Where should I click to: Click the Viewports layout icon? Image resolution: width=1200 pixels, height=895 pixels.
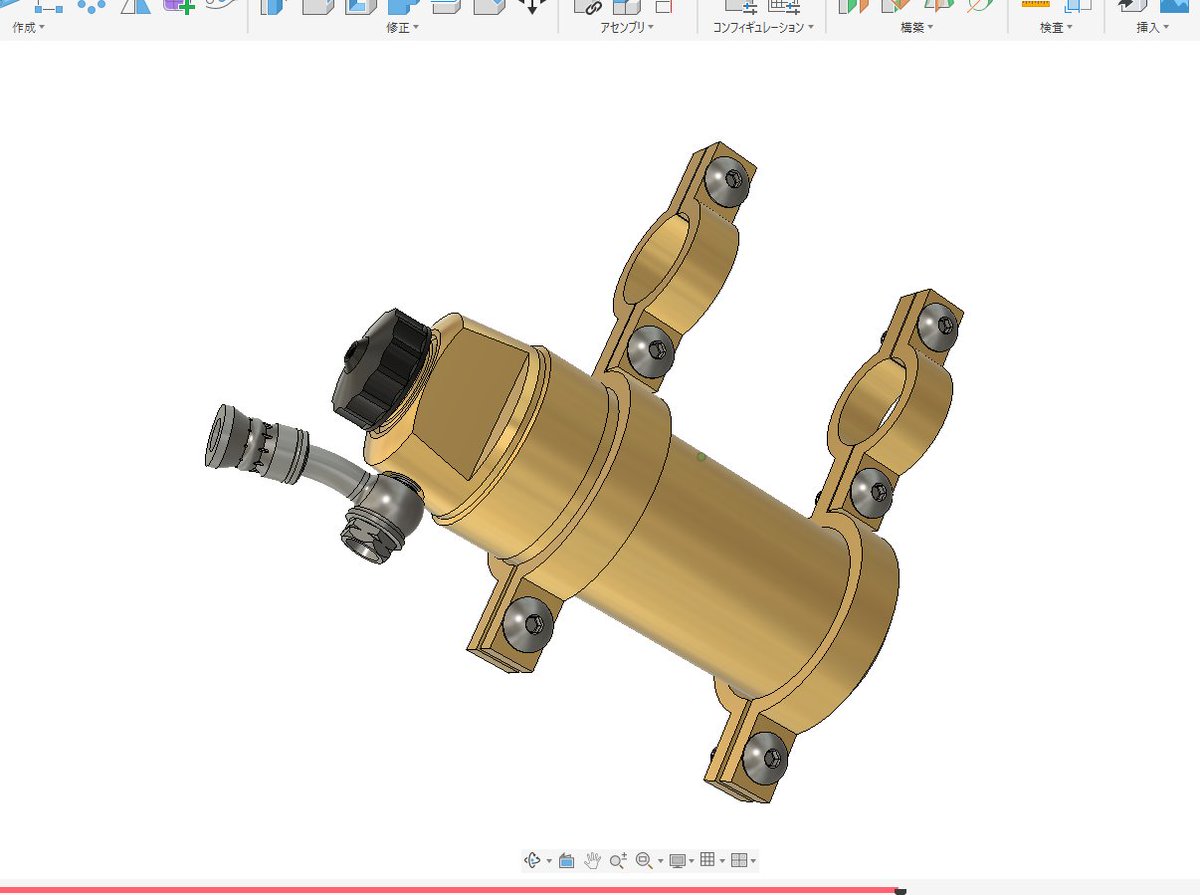(739, 860)
